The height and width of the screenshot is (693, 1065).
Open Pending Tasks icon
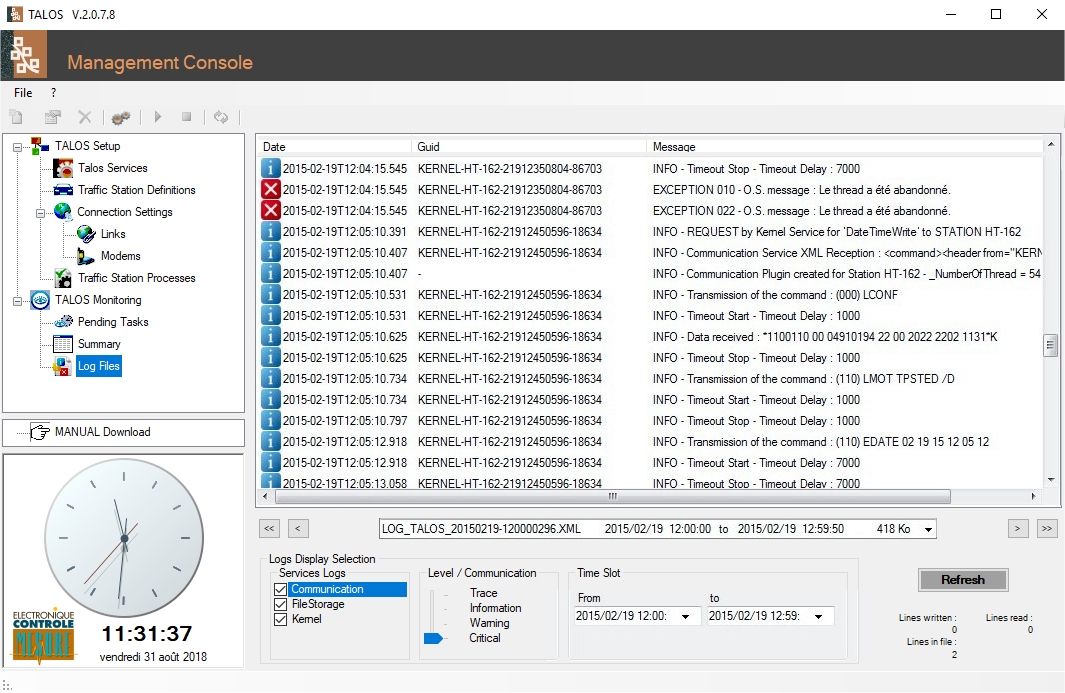click(63, 321)
